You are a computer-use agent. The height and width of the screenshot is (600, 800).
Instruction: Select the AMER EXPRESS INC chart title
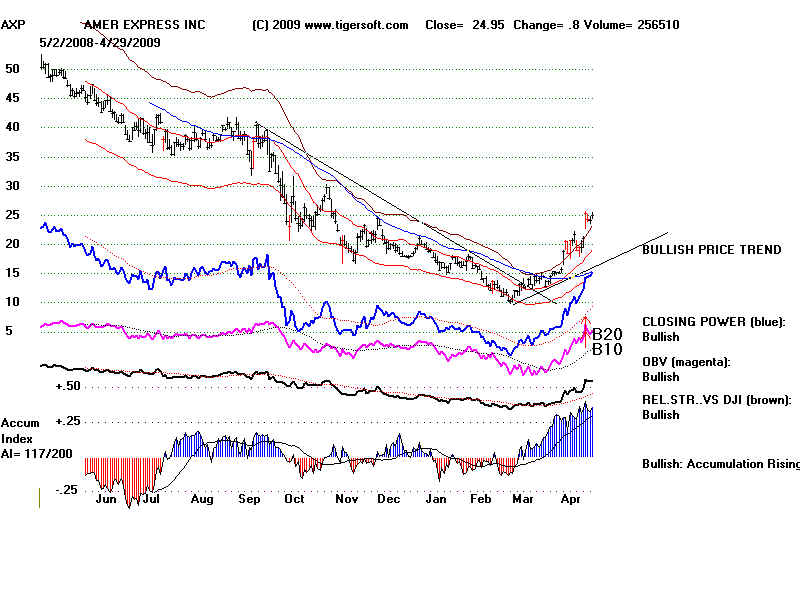tap(144, 24)
